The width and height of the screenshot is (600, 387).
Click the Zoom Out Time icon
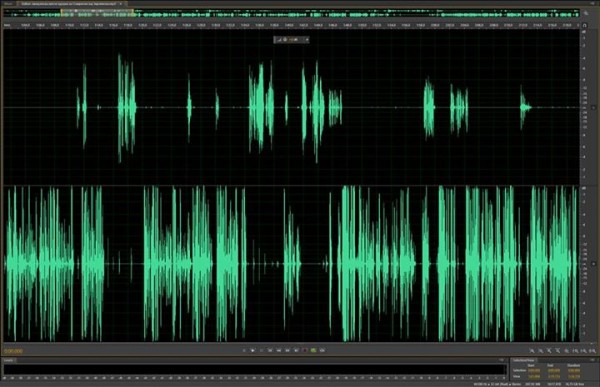(558, 350)
